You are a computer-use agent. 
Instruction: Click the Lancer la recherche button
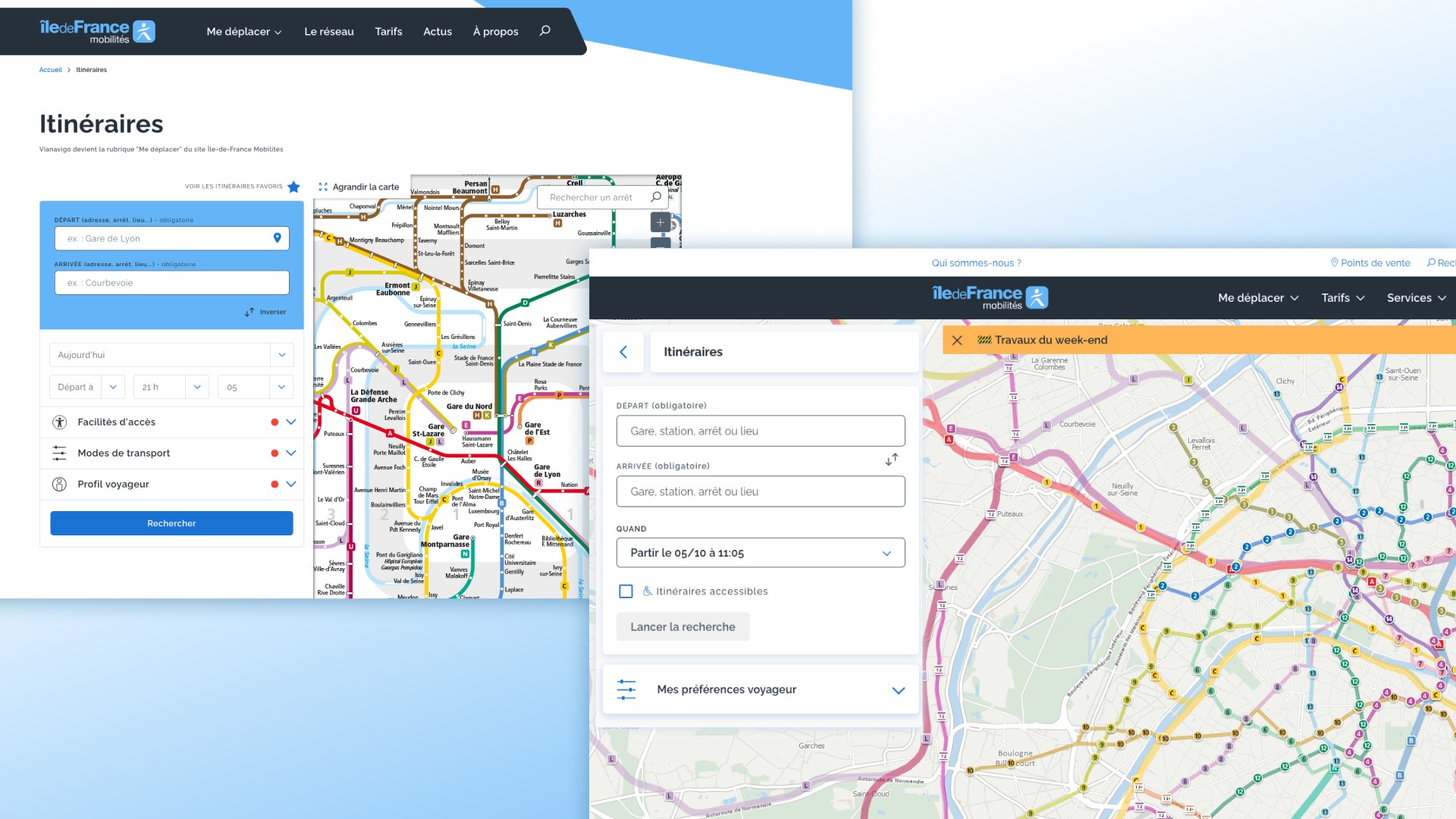pos(682,627)
